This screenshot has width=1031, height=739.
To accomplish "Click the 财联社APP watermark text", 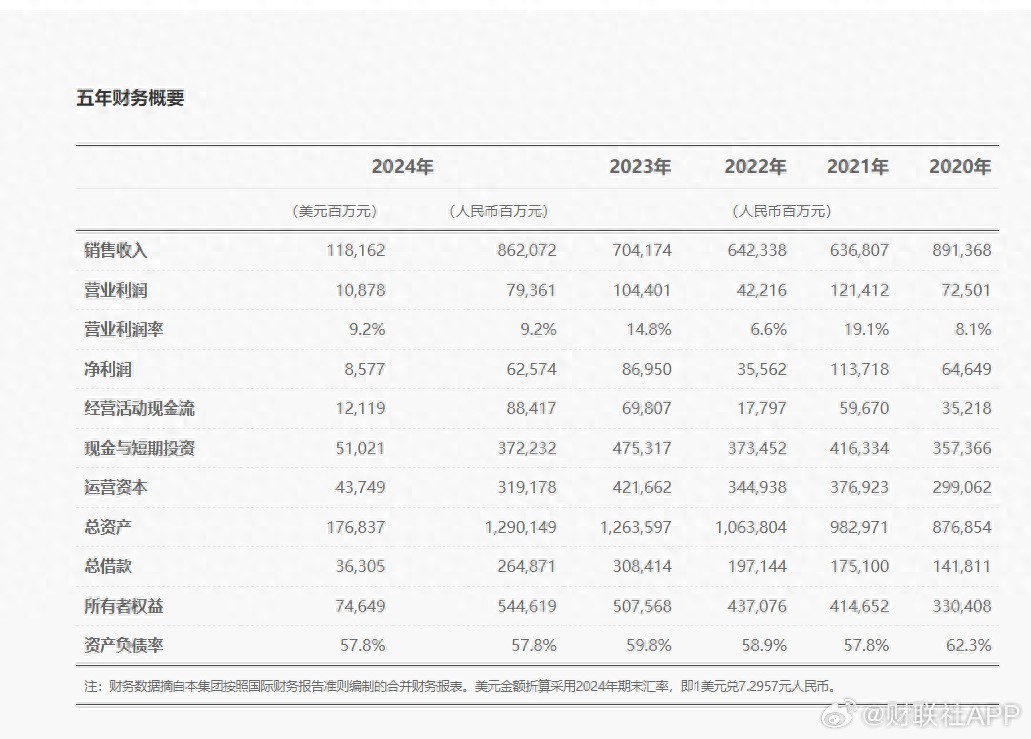I will (940, 715).
